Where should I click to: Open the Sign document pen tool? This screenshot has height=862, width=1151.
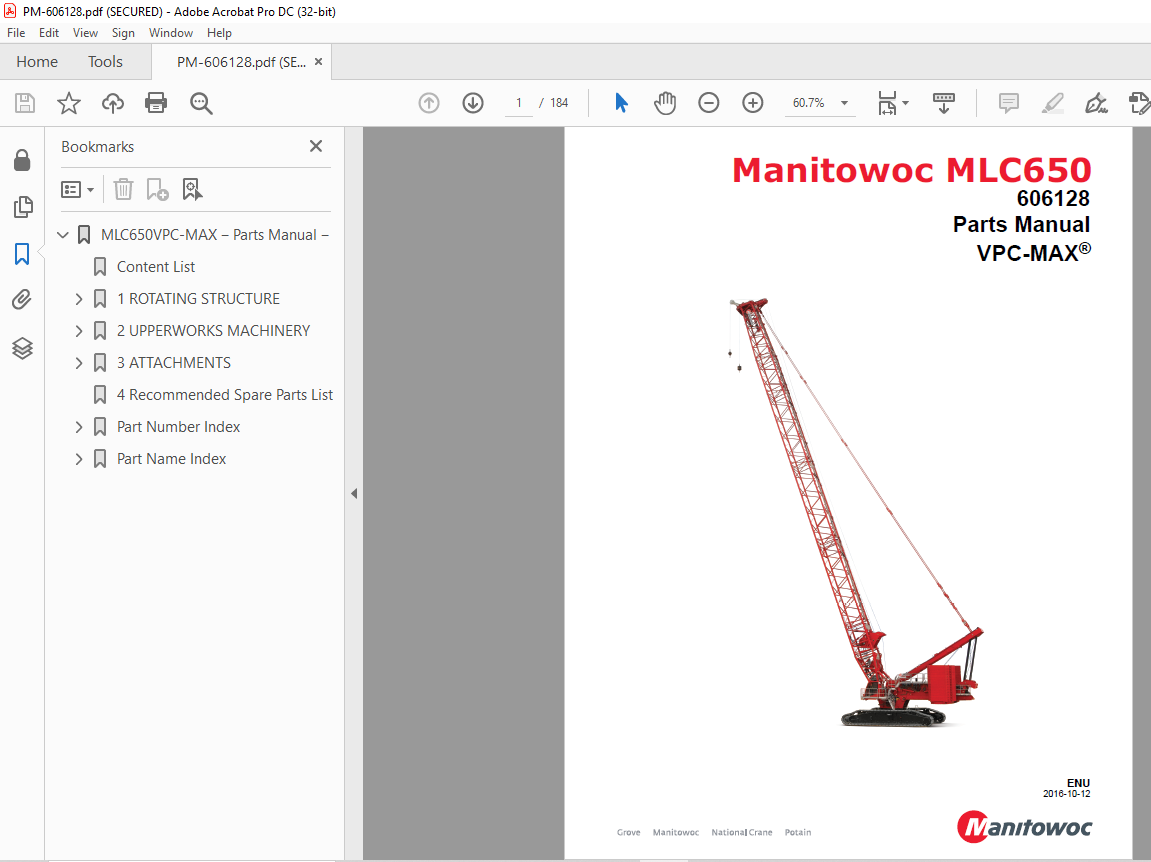tap(1096, 103)
